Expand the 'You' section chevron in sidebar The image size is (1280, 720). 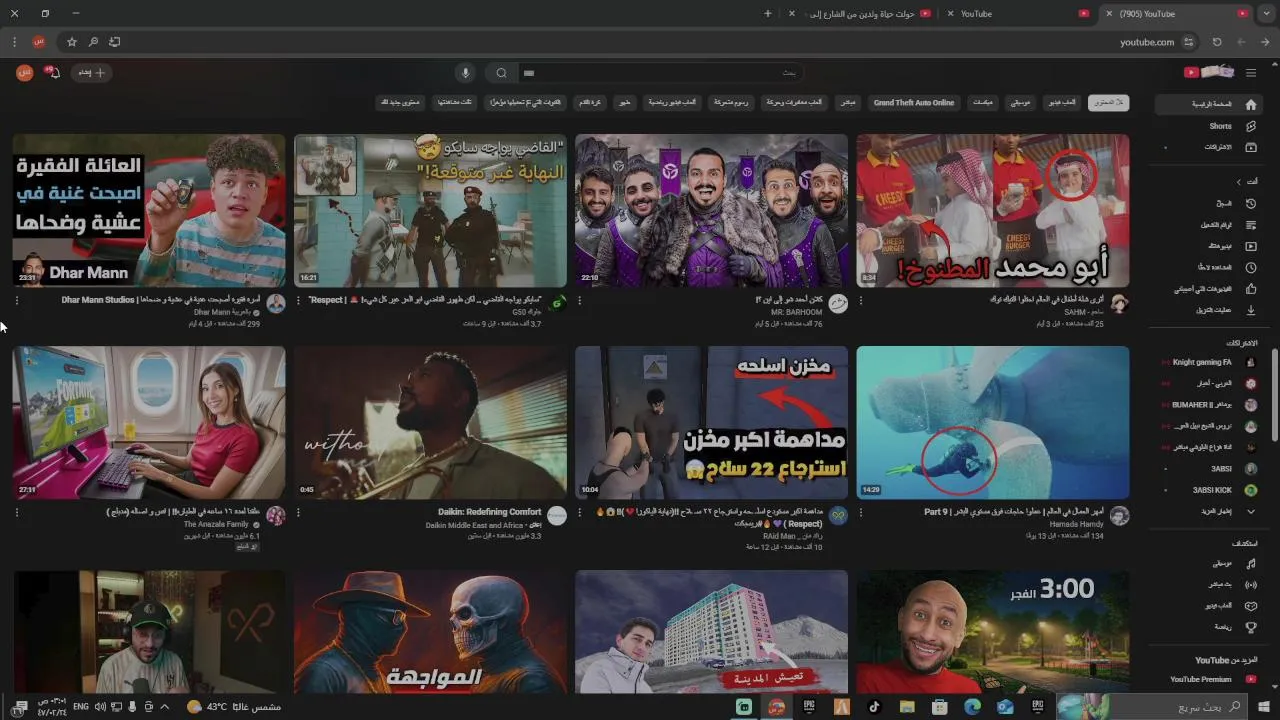pyautogui.click(x=1239, y=182)
